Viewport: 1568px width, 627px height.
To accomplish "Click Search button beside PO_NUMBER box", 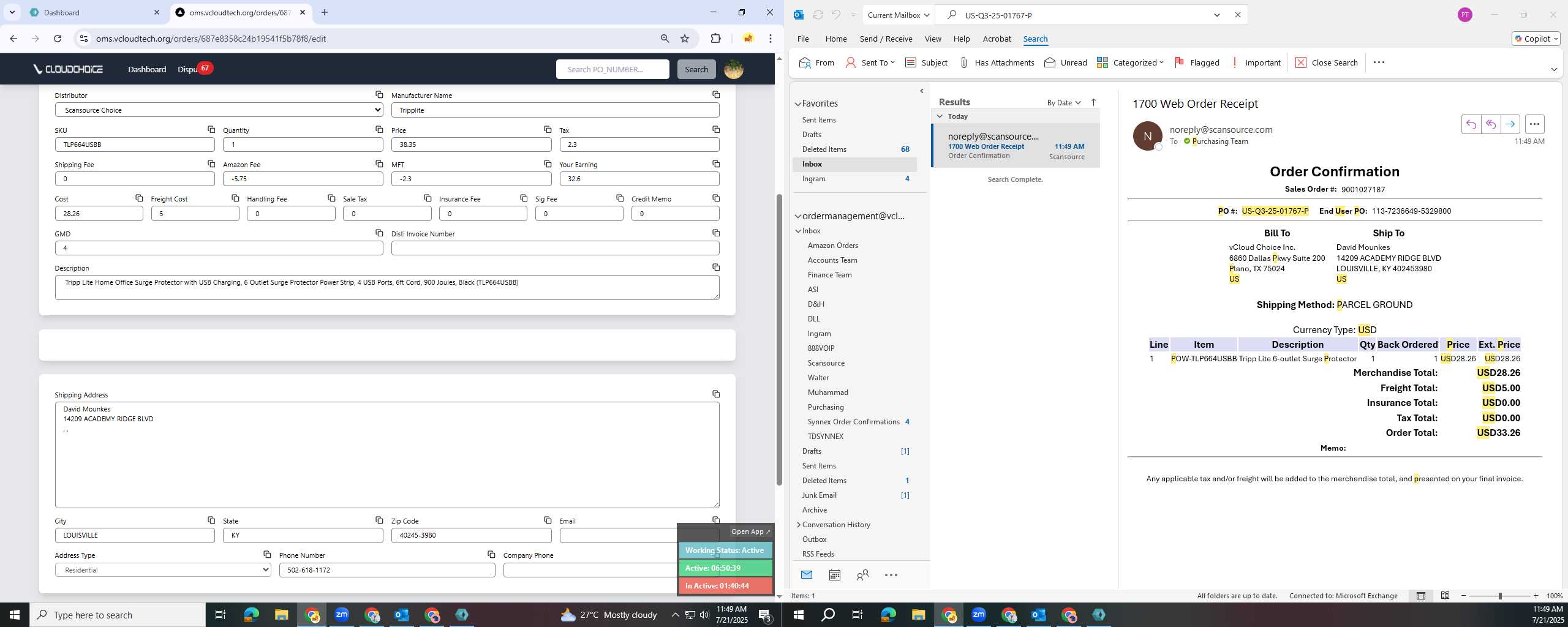I will (696, 69).
